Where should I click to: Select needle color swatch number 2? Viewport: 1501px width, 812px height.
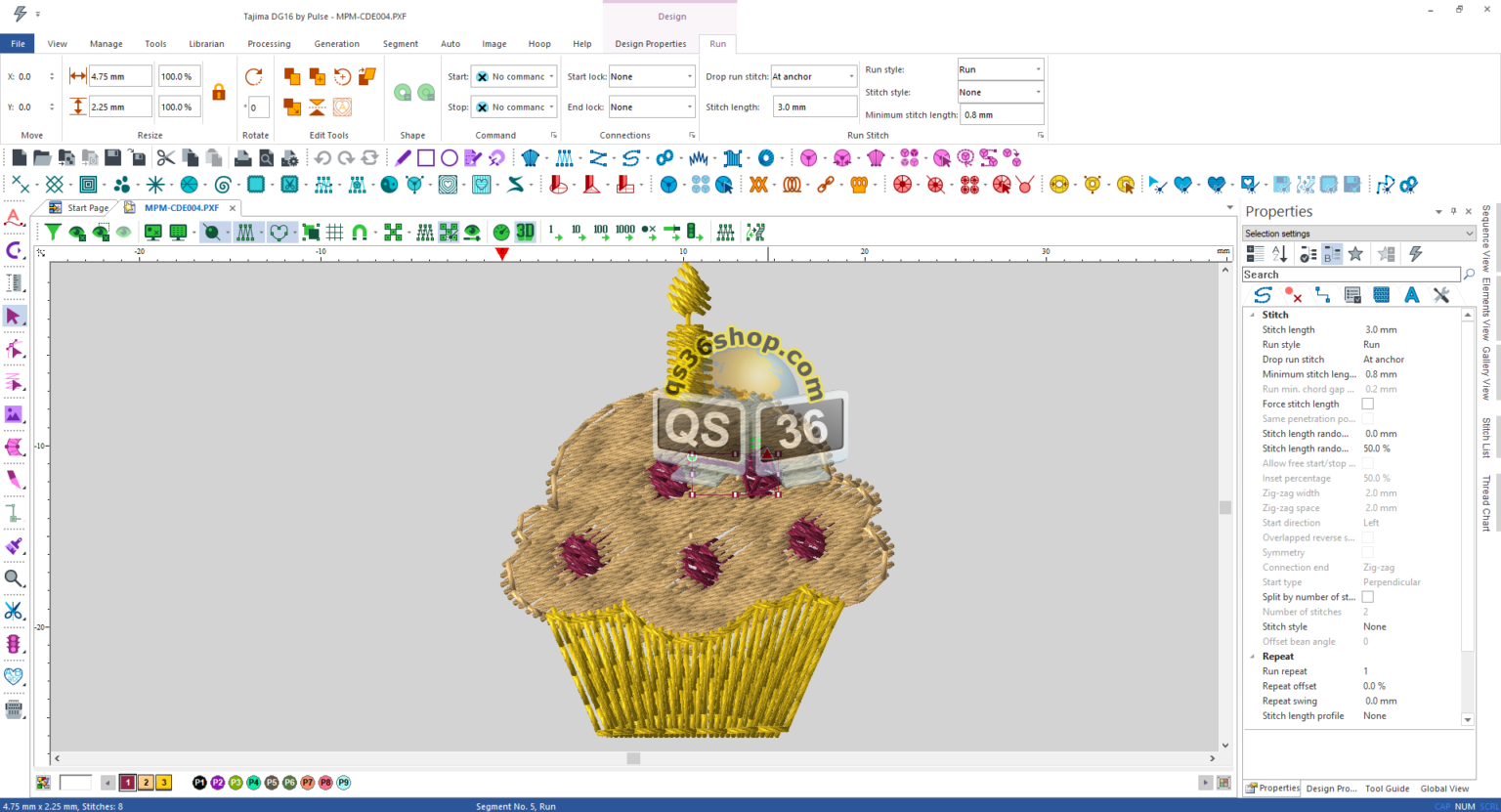point(146,783)
